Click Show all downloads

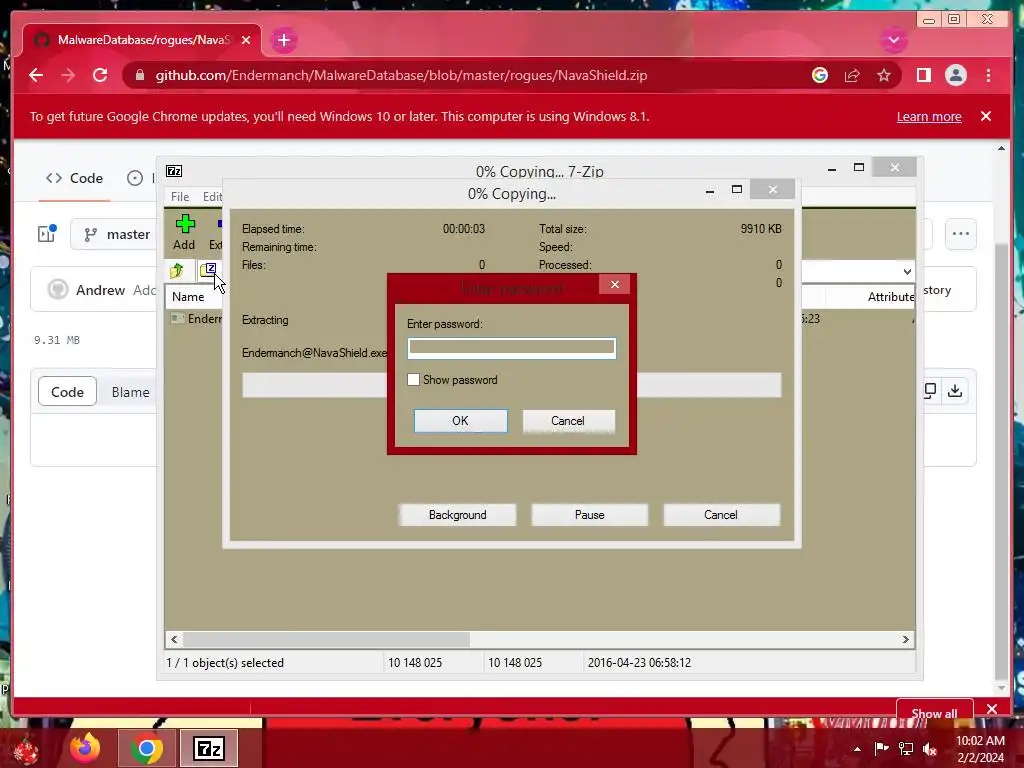934,713
